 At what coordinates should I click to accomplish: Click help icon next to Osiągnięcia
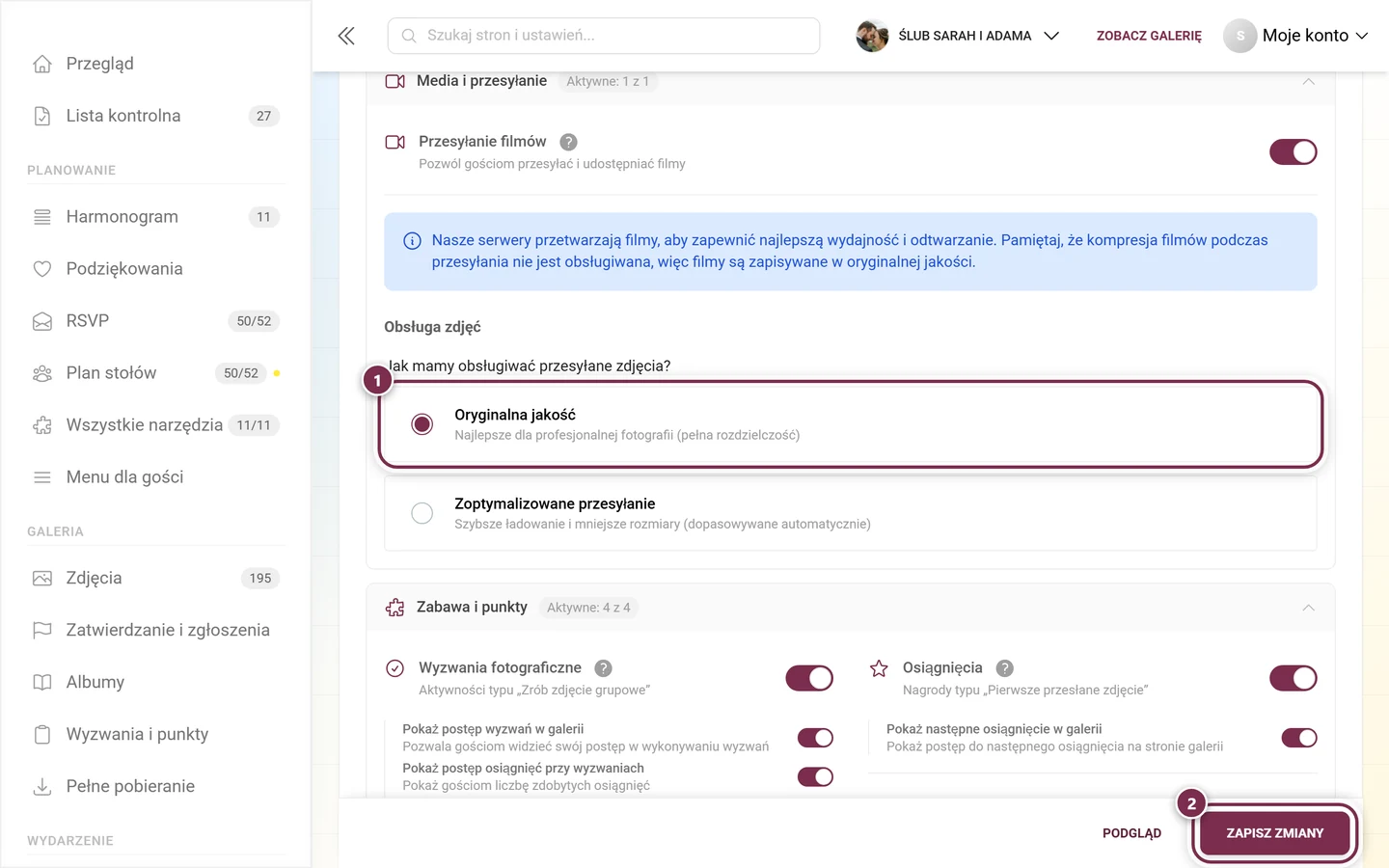point(1005,668)
